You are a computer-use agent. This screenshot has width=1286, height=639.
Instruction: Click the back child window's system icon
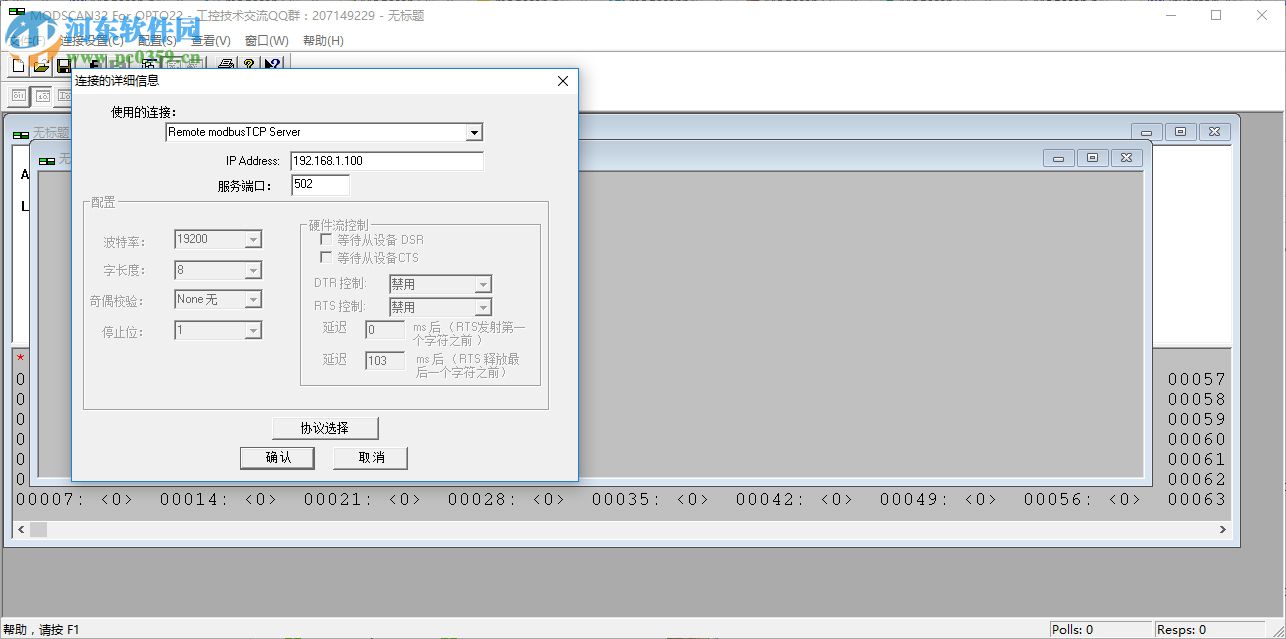point(20,133)
